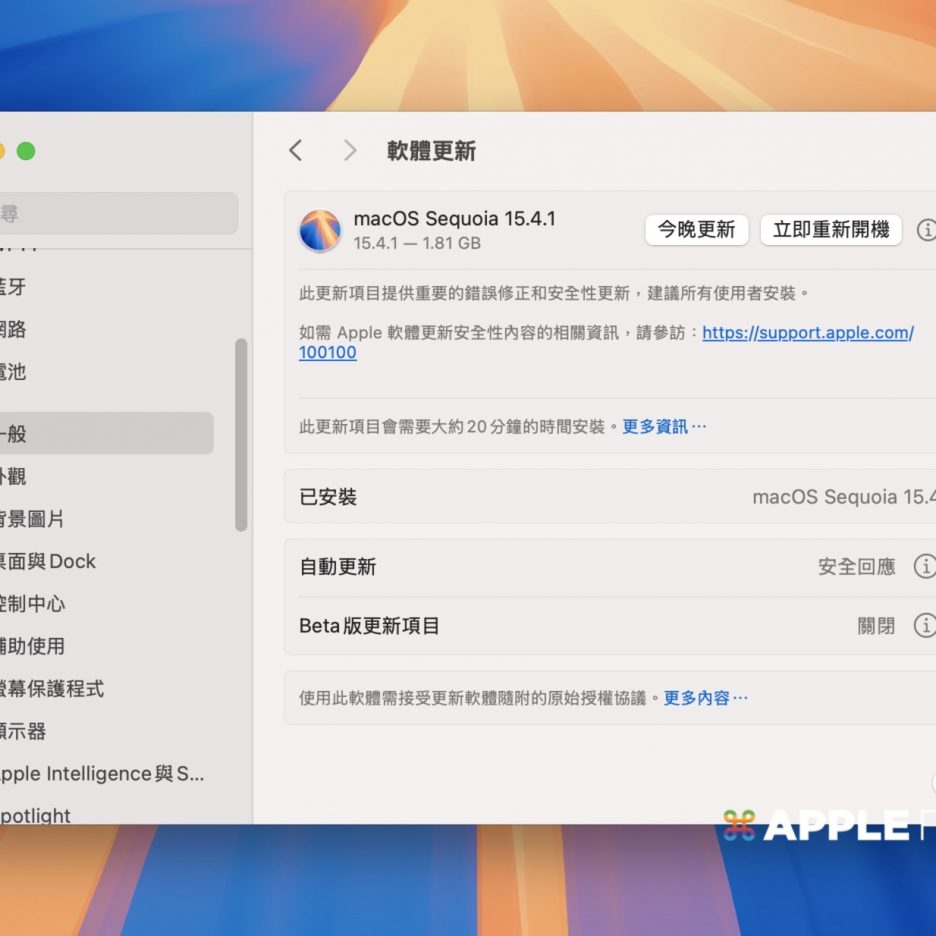Click 今晚更新 button
Screen dimensions: 936x936
[696, 230]
